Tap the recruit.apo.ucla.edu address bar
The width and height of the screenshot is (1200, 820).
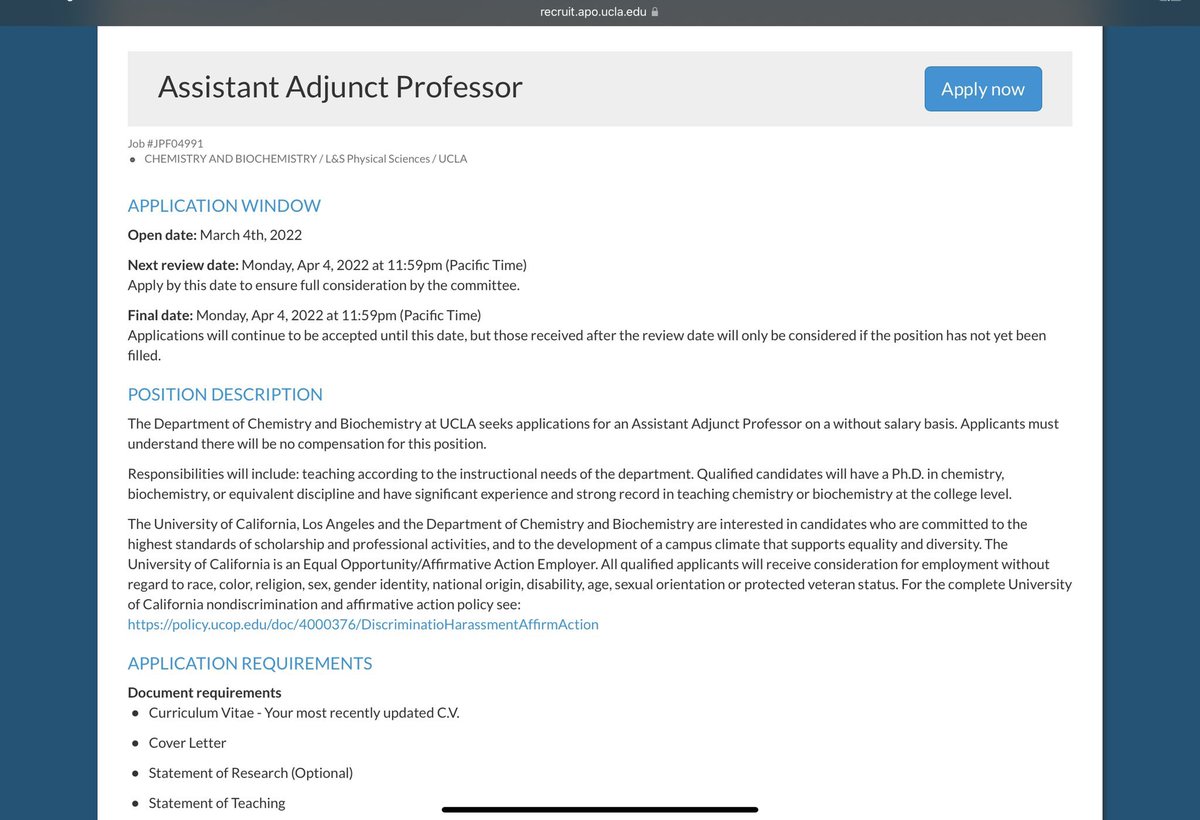pos(600,12)
